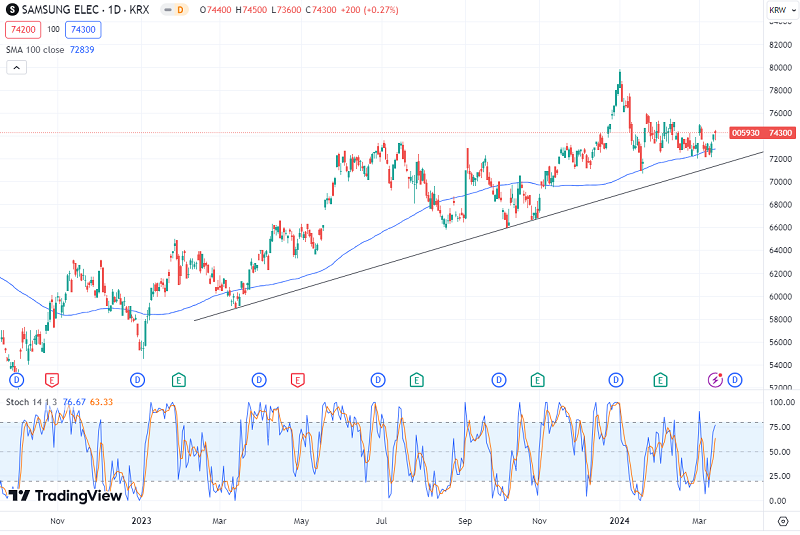Click the 2024 label on time axis
Image resolution: width=800 pixels, height=535 pixels.
[620, 520]
